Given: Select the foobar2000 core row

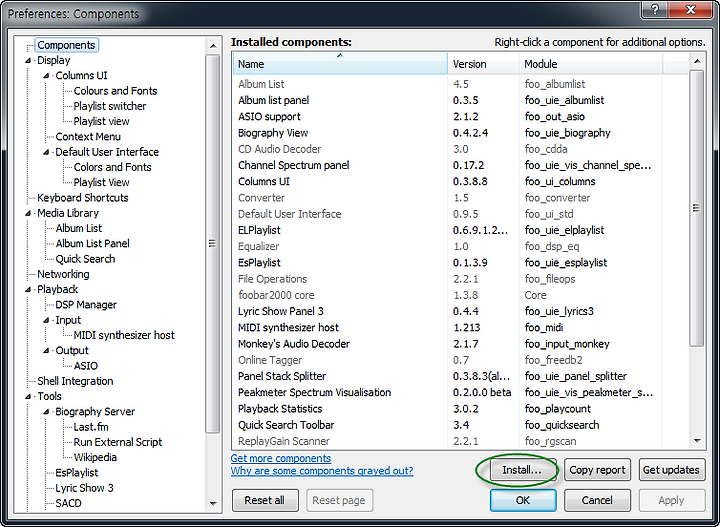Looking at the screenshot, I should pos(461,295).
